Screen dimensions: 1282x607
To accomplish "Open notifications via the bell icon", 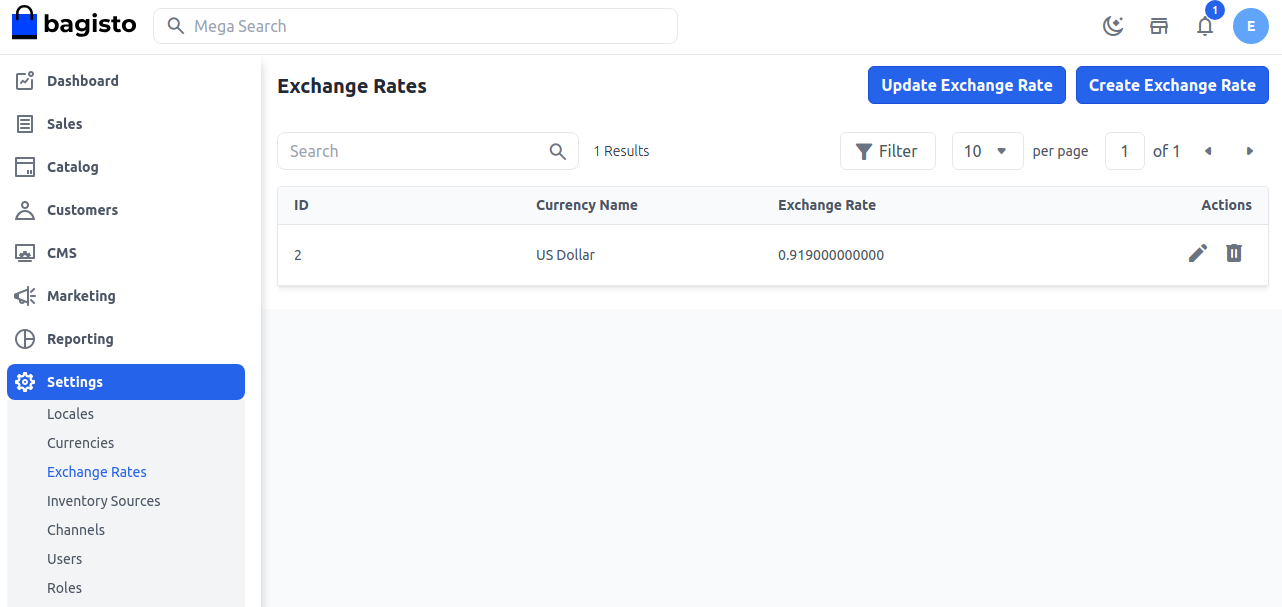I will click(1205, 26).
